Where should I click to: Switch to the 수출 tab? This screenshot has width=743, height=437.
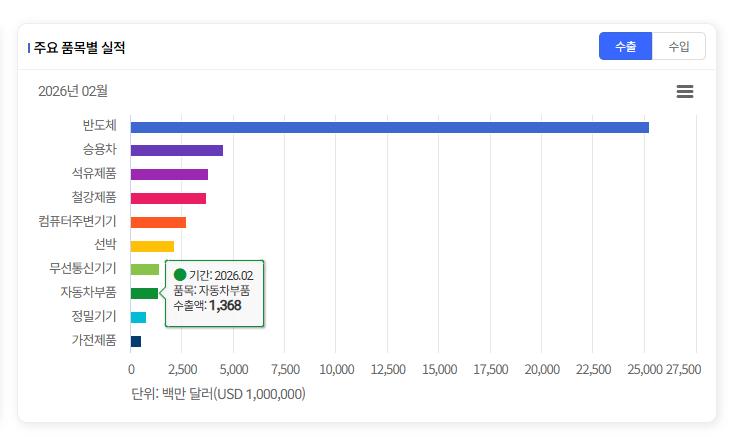tap(625, 47)
